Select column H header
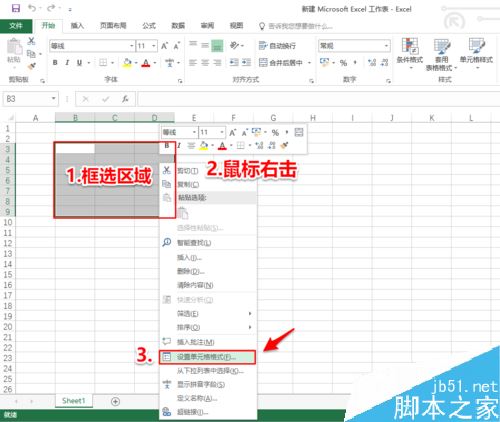The height and width of the screenshot is (422, 500). (313, 118)
